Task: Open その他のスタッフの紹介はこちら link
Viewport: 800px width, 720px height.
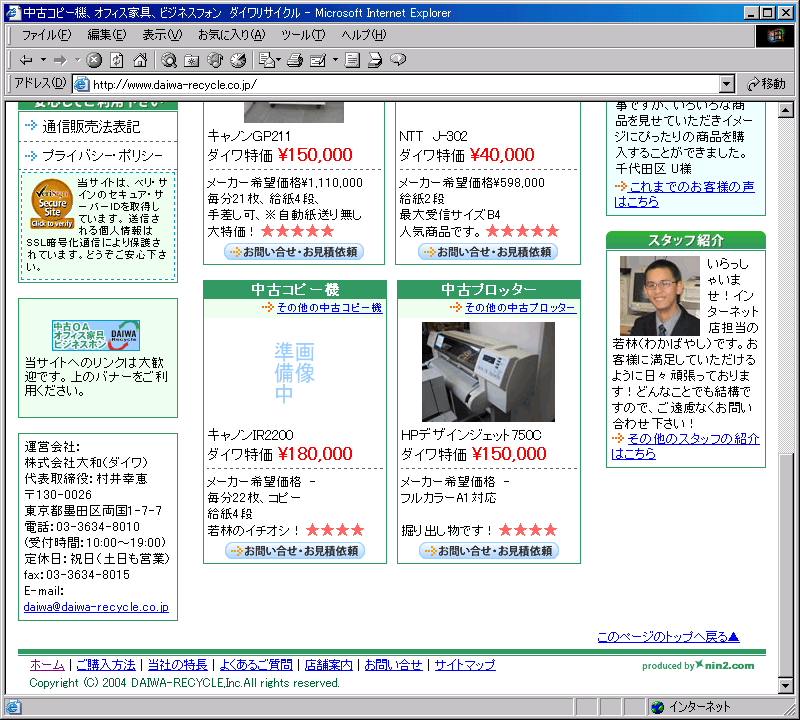Action: [685, 446]
